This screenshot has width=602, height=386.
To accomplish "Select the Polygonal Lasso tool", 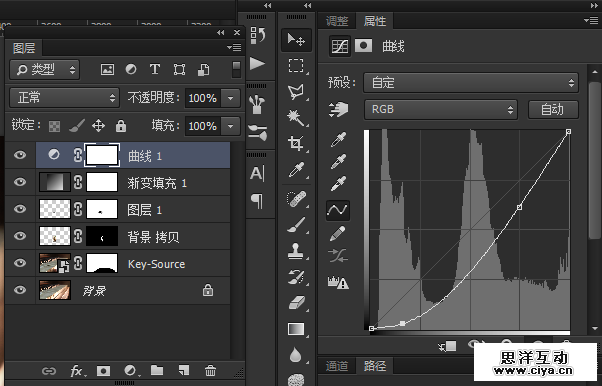I will coord(296,91).
